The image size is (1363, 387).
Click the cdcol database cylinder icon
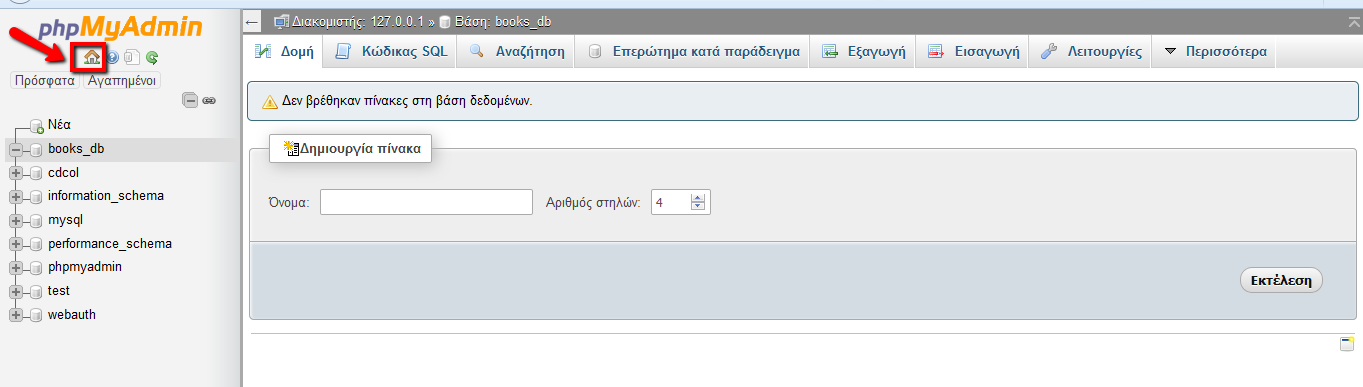pyautogui.click(x=36, y=173)
